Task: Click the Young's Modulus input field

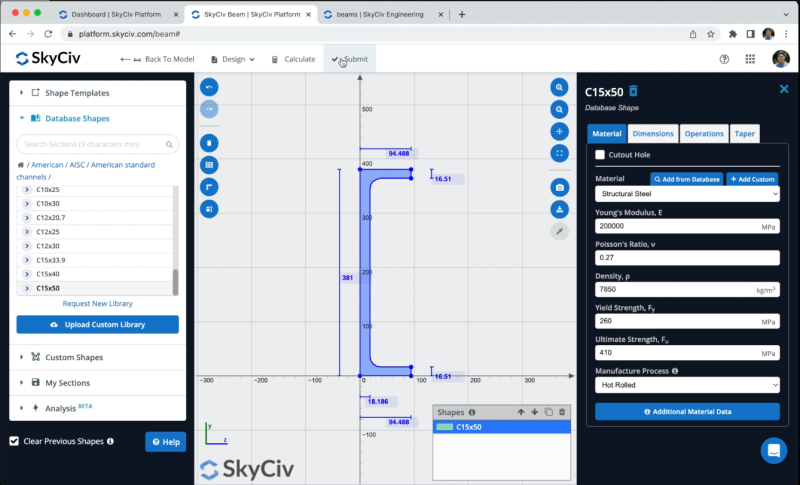Action: (687, 226)
